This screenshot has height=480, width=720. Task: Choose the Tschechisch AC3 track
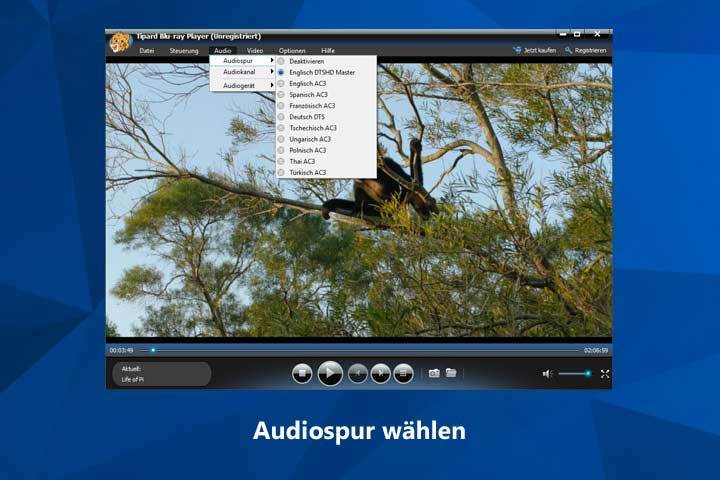[x=326, y=128]
